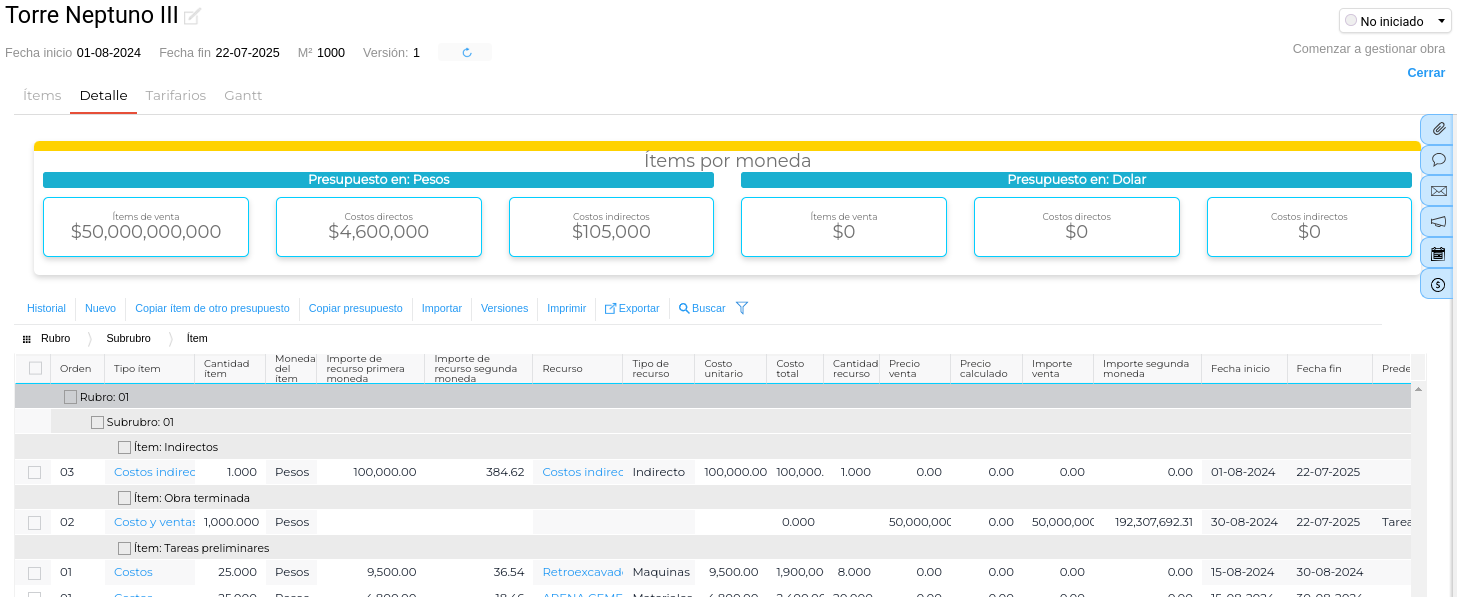Image resolution: width=1457 pixels, height=597 pixels.
Task: Click the grouping grid icon beside Rubro
Action: pos(26,339)
